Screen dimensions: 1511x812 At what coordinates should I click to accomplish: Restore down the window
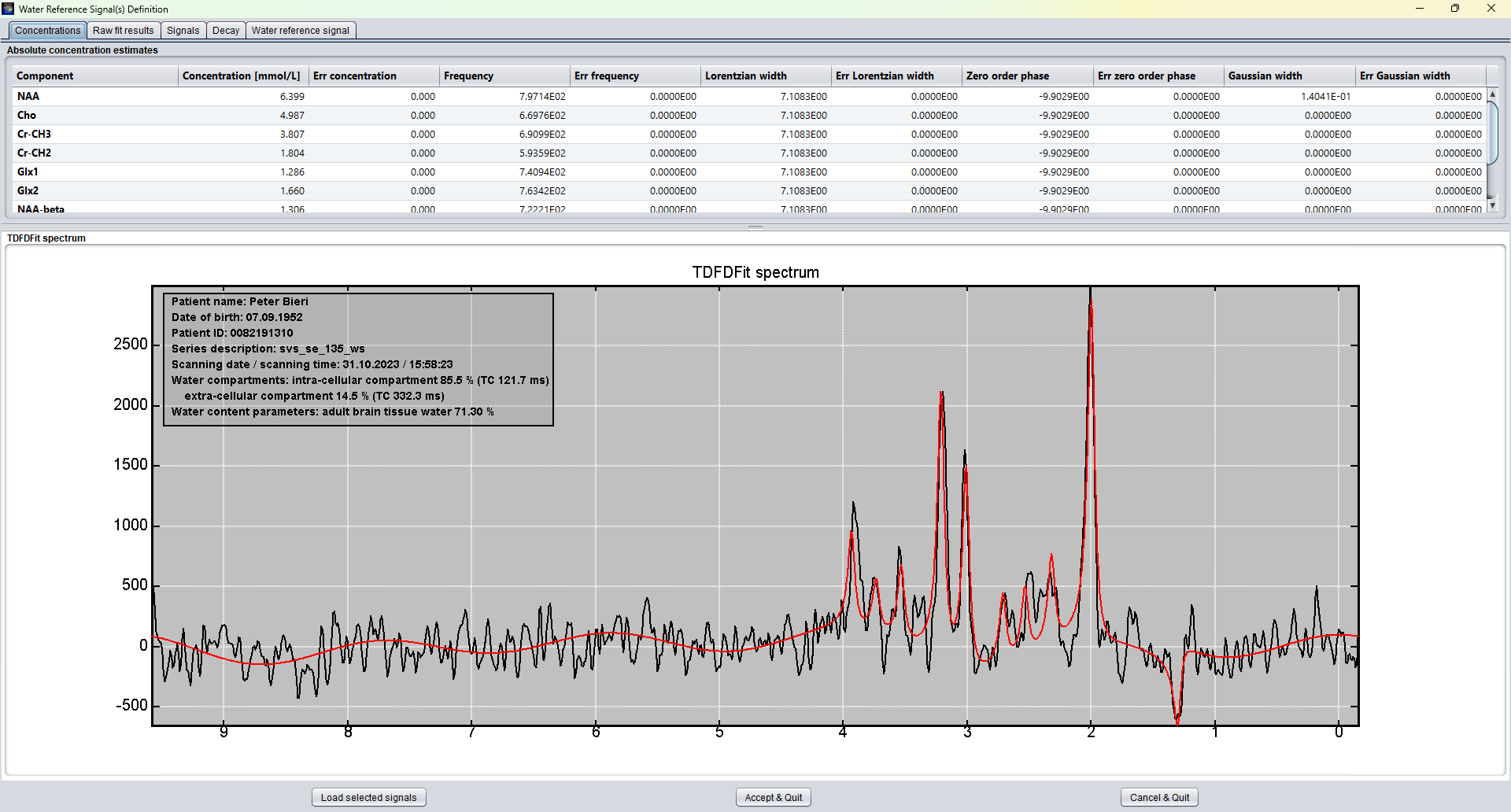click(1455, 9)
